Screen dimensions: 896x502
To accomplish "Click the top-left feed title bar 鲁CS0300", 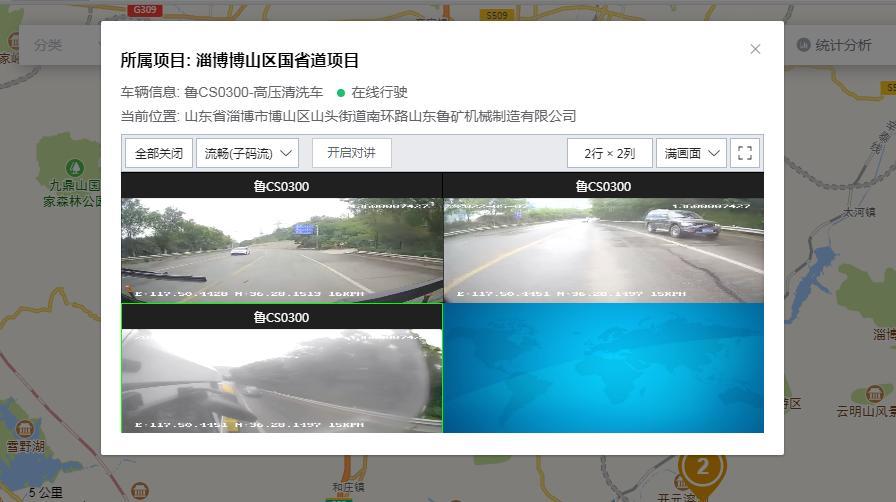I will (x=281, y=186).
